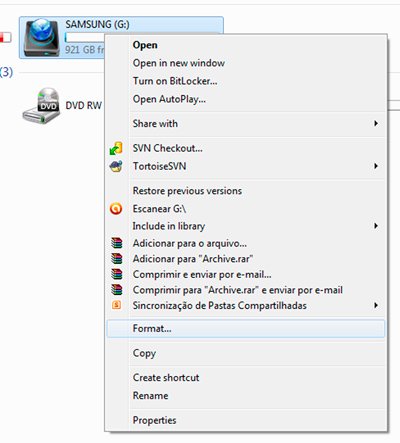Screen dimensions: 400x443
Task: Expand the Include in library submenu arrow
Action: pos(376,226)
